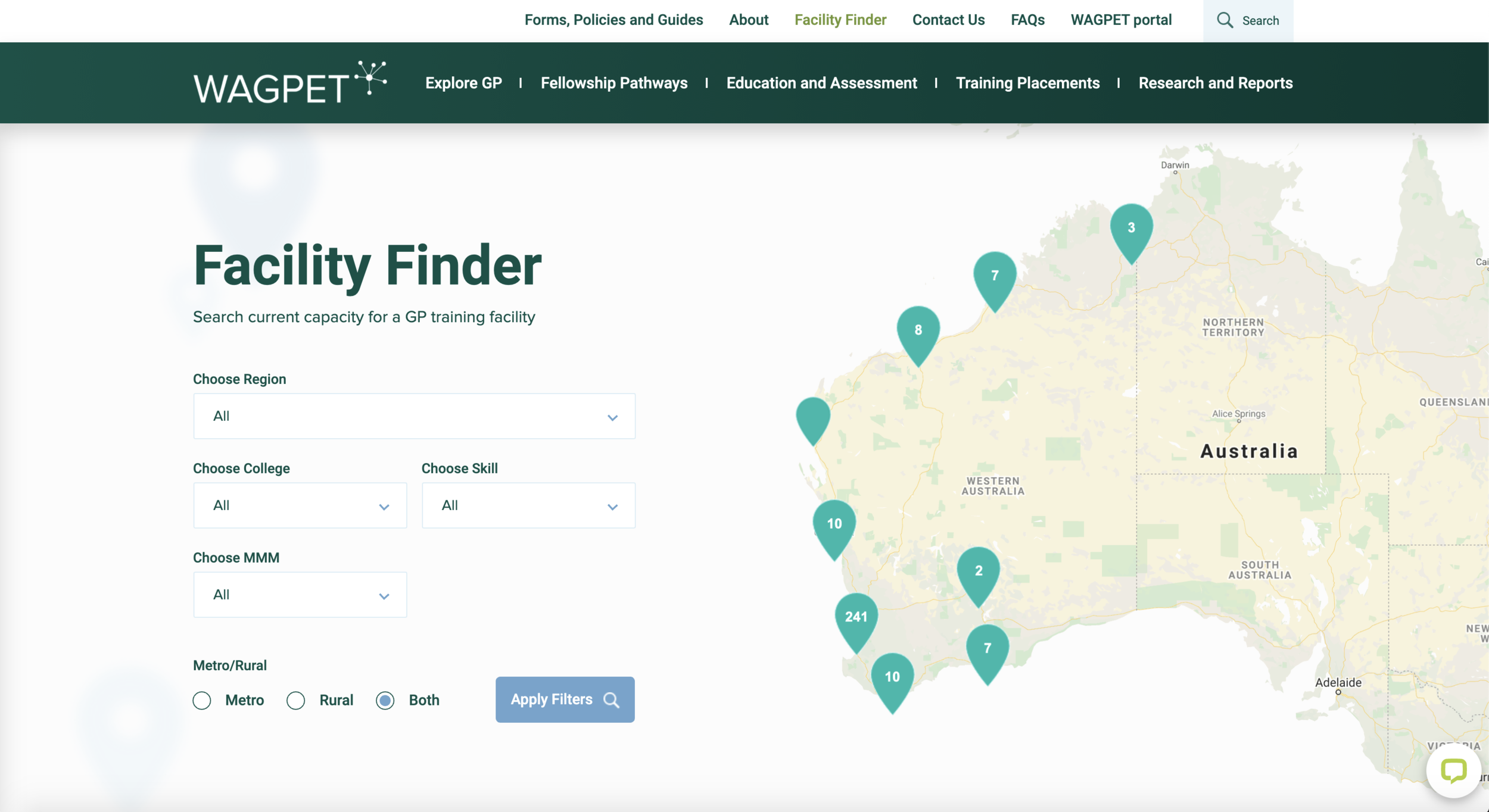Screen dimensions: 1489x812
Task: Select the Both radio button
Action: [385, 701]
